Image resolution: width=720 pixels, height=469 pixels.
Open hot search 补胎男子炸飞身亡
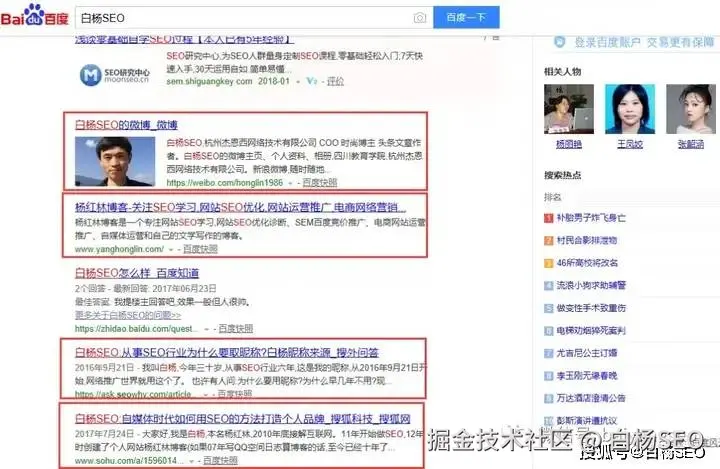point(591,218)
